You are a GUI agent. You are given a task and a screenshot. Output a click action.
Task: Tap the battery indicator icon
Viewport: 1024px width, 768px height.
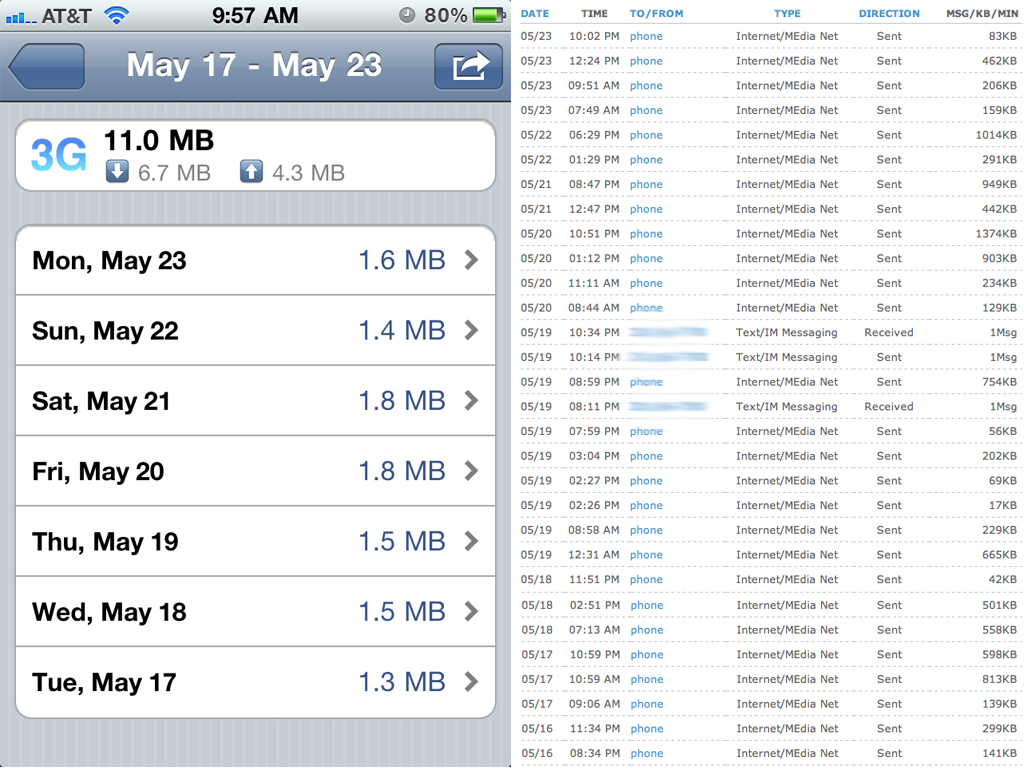[489, 15]
